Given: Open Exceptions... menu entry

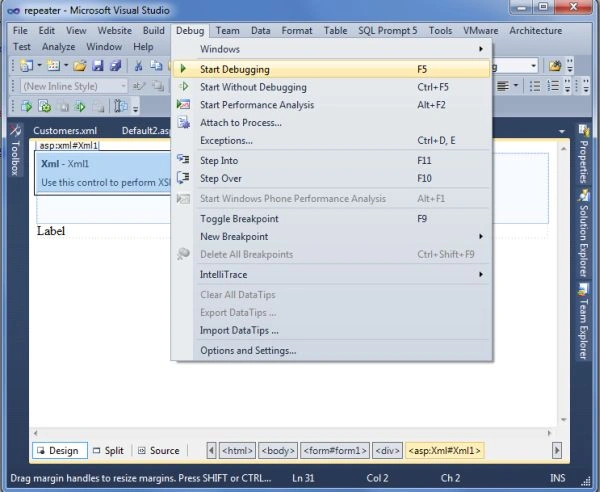Looking at the screenshot, I should tap(331, 140).
